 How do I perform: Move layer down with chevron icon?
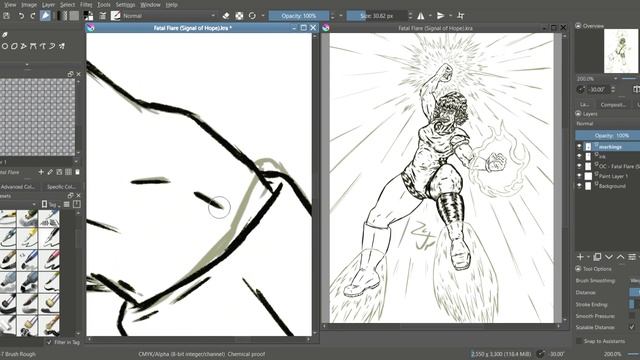(x=609, y=257)
